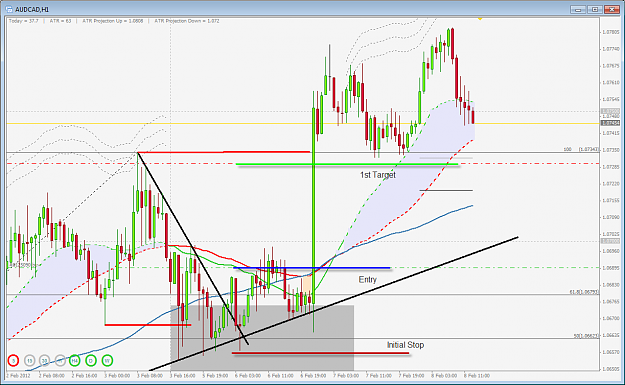The image size is (625, 385).
Task: Click the 'ATR Projection Up' readout
Action: coord(112,21)
